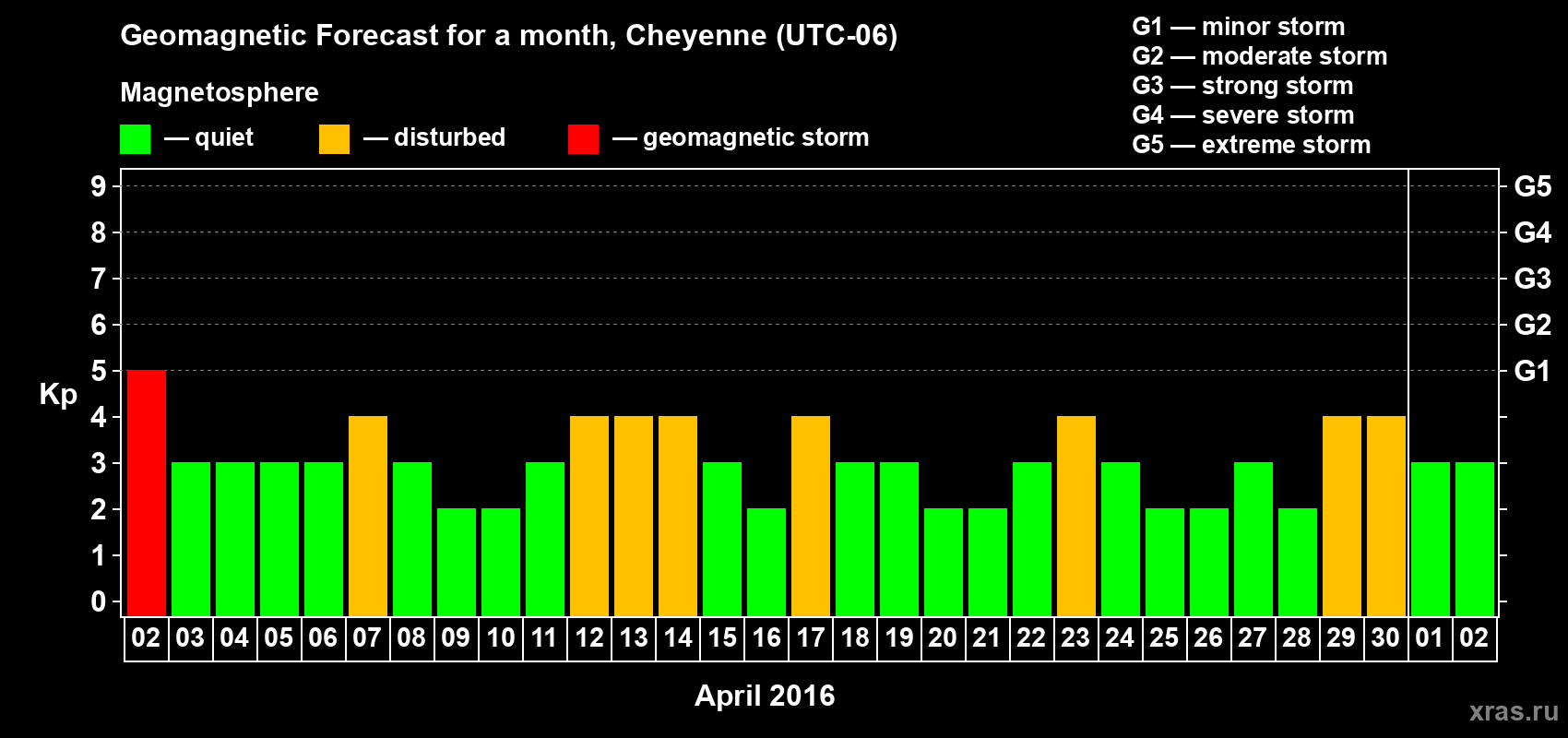
Task: Click the green bar for May 01
Action: click(x=1431, y=540)
